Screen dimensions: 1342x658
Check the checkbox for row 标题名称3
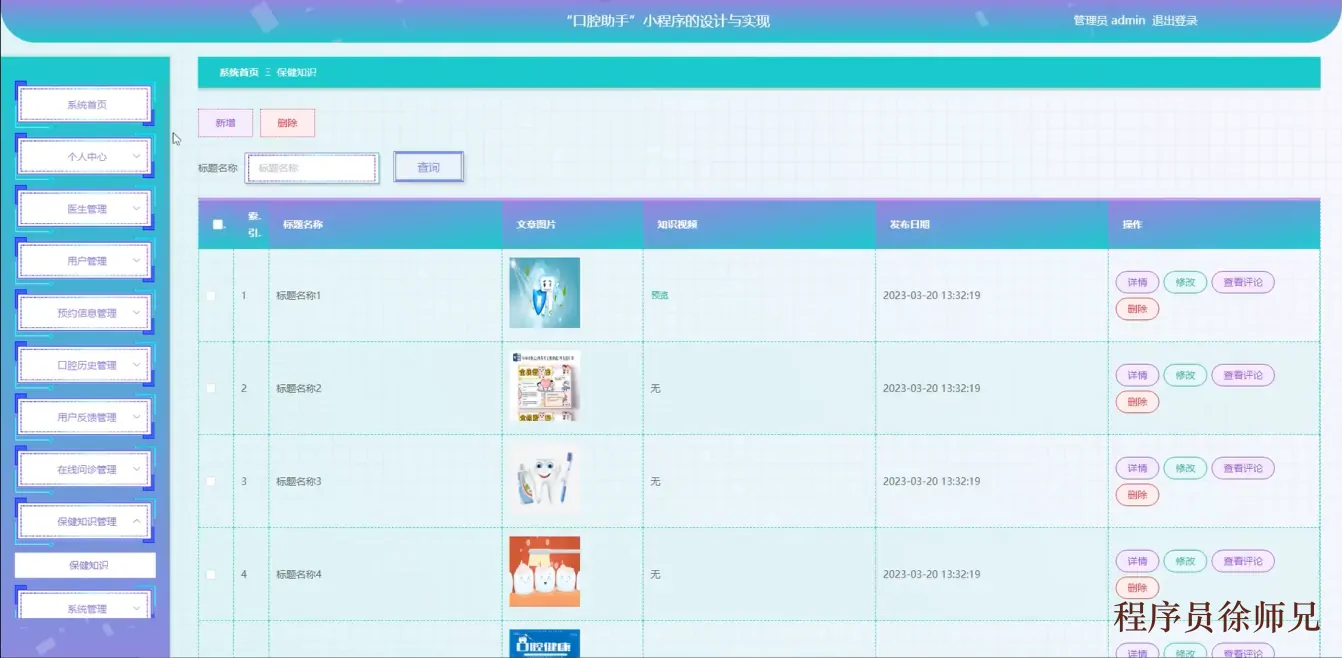(x=210, y=481)
